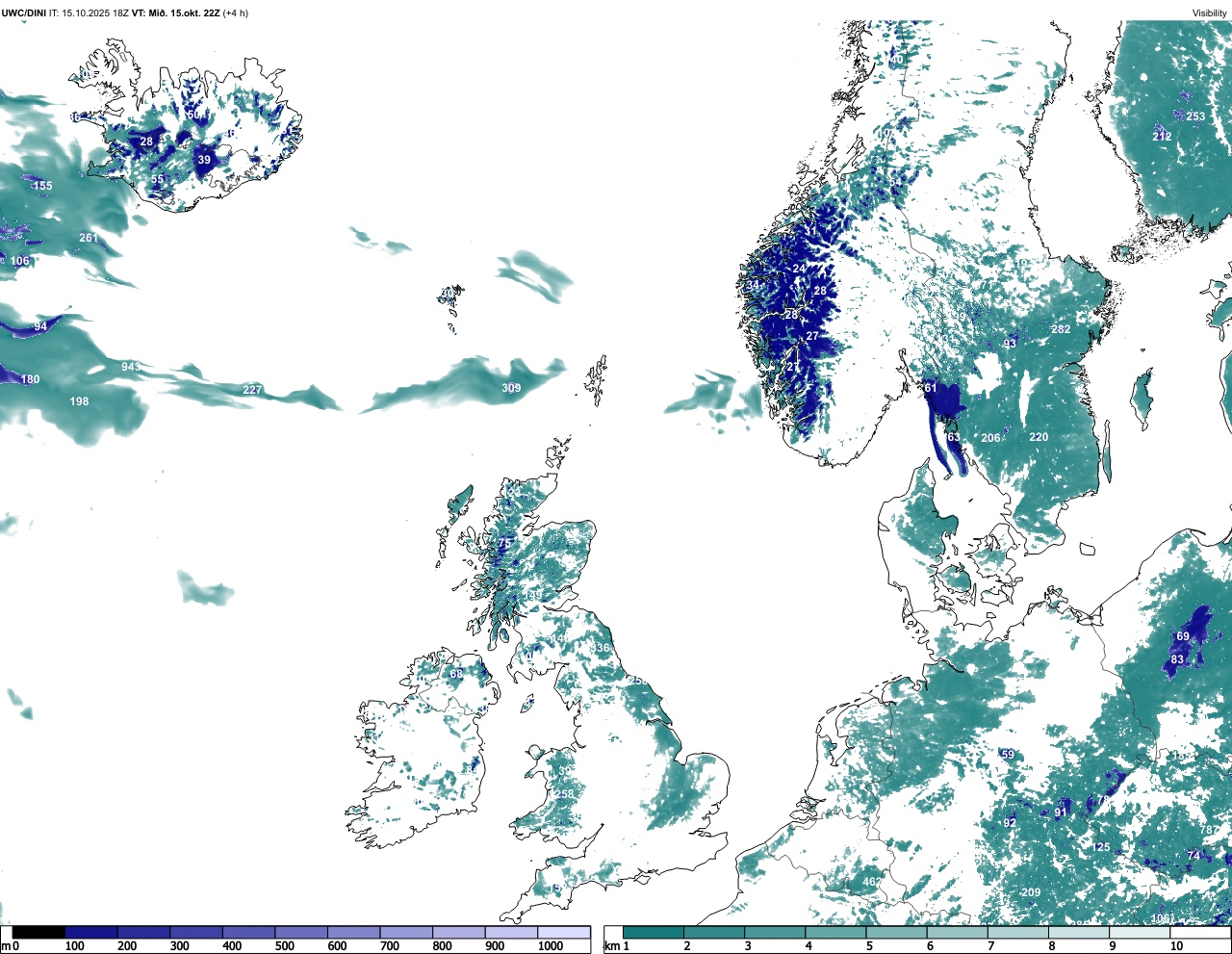Viewport: 1232px width, 954px height.
Task: Click the black 0–100 m legend swatch
Action: tap(38, 932)
